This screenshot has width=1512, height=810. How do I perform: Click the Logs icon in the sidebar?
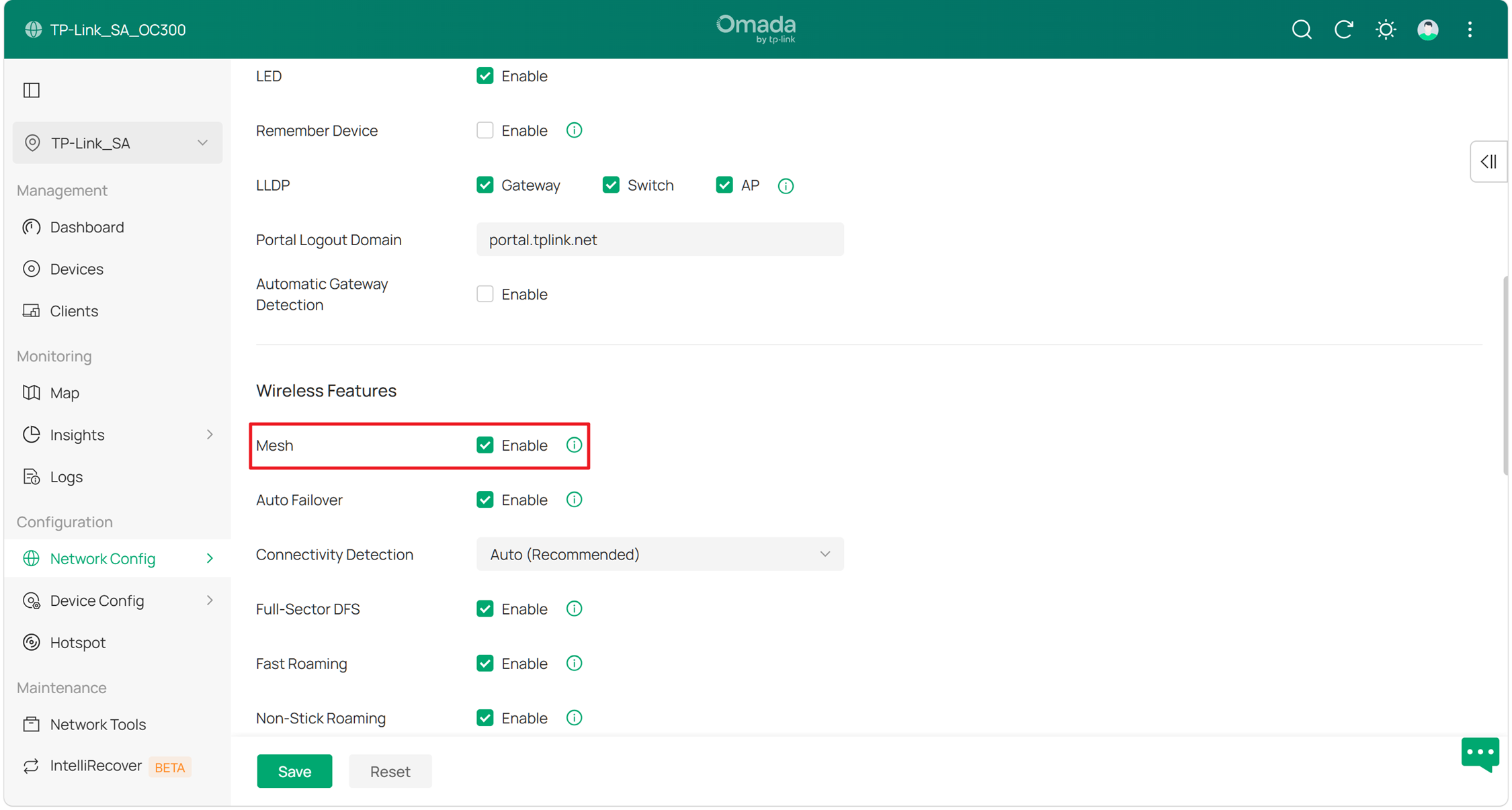coord(32,477)
